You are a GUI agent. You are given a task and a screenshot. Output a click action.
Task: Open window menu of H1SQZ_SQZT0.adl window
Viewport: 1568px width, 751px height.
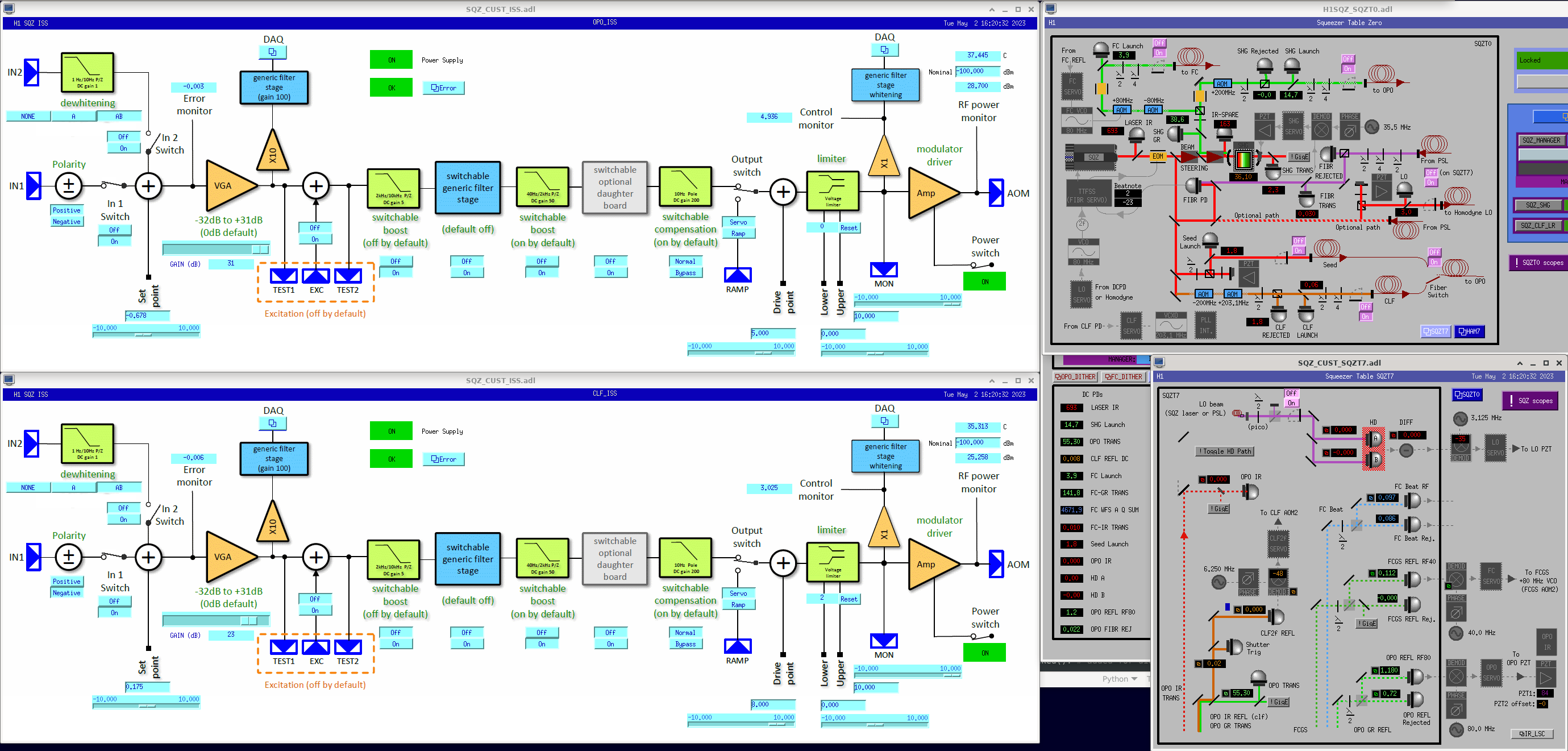(x=1051, y=9)
